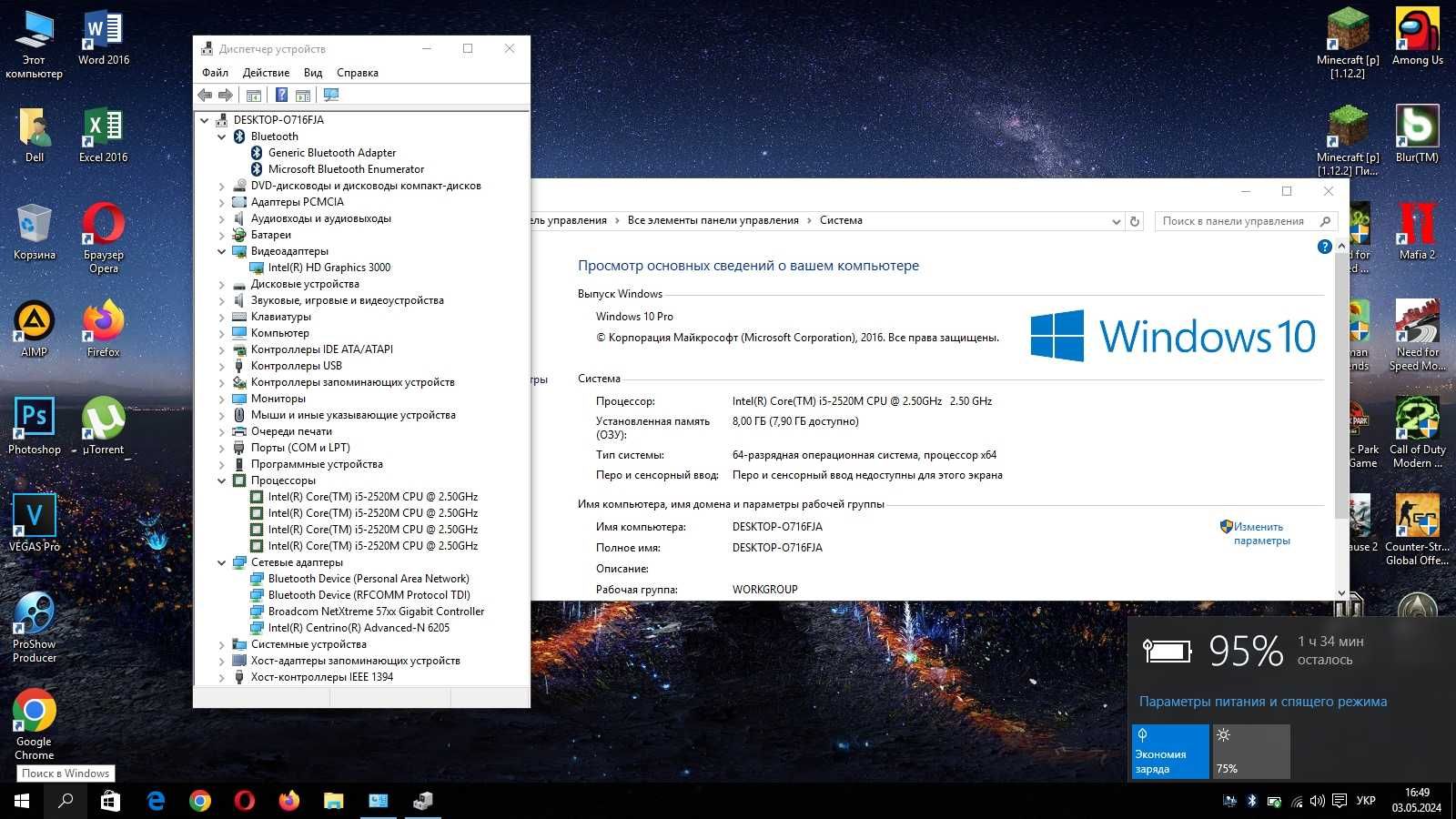Open the action center notification icon
Image resolution: width=1456 pixels, height=819 pixels.
1340,801
